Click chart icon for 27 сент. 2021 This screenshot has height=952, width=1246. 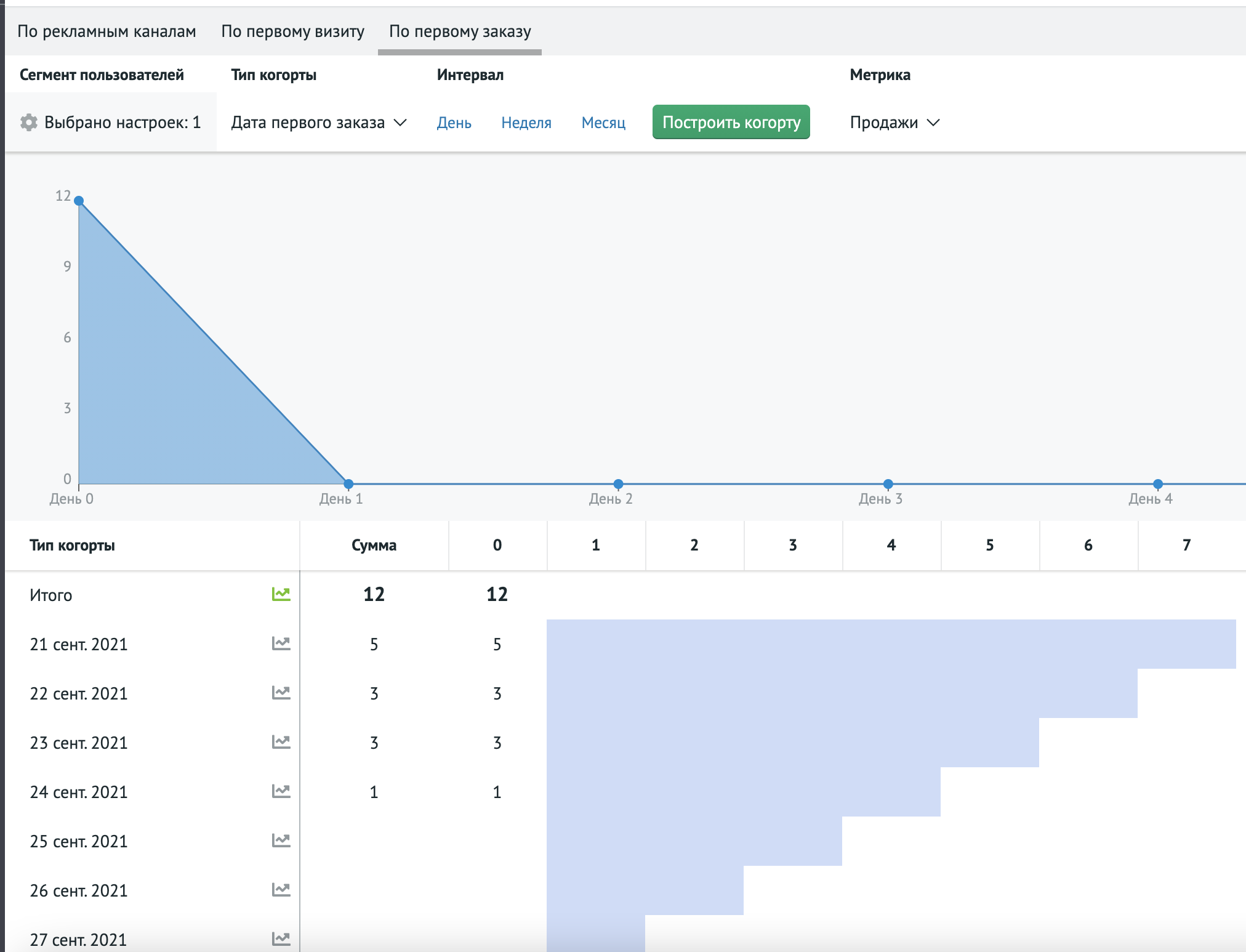point(281,939)
